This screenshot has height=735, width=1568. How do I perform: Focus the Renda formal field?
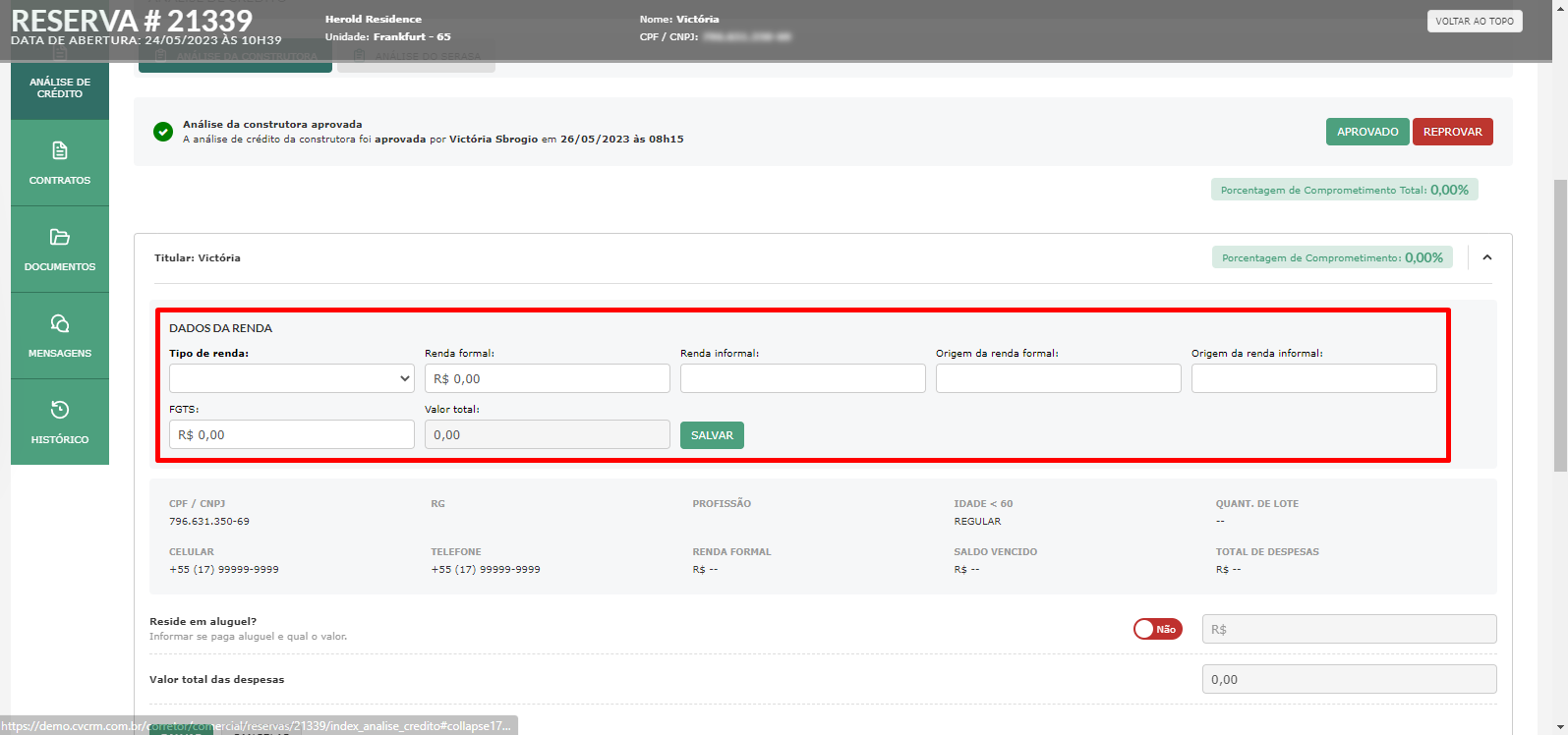(x=548, y=378)
